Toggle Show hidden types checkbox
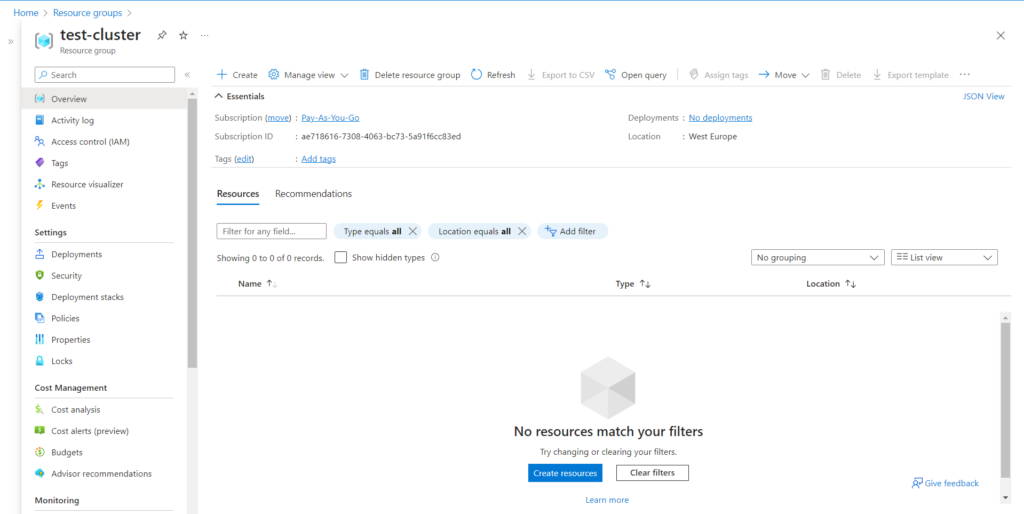This screenshot has width=1024, height=514. click(x=340, y=257)
